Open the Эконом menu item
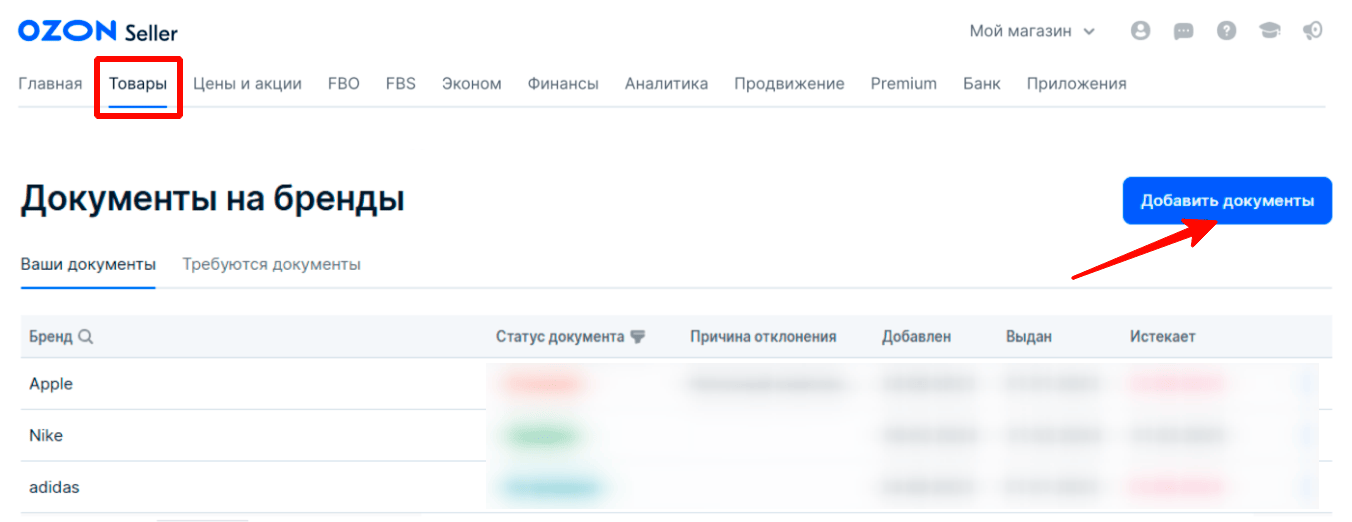The image size is (1352, 522). pyautogui.click(x=472, y=84)
